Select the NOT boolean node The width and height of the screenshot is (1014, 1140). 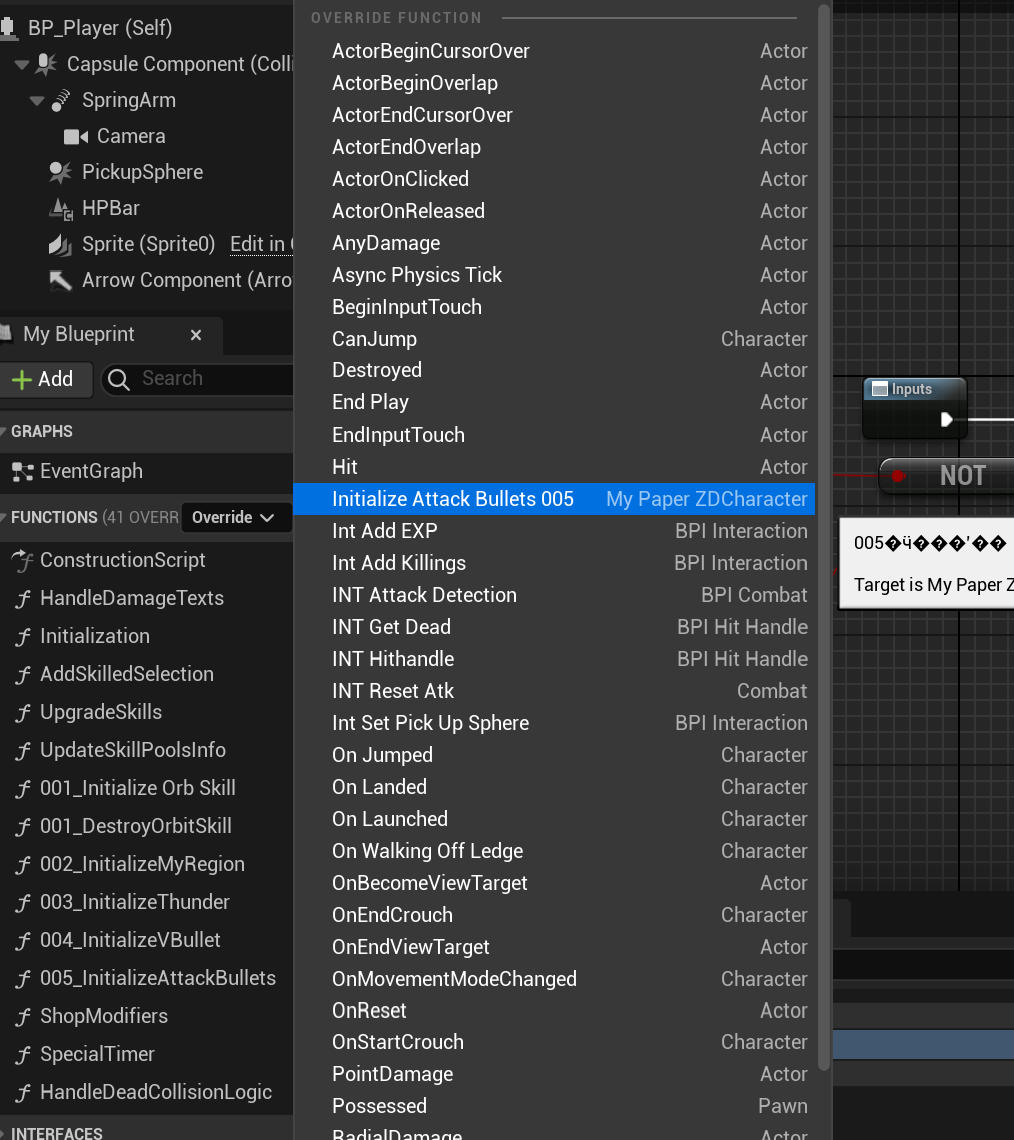point(948,476)
